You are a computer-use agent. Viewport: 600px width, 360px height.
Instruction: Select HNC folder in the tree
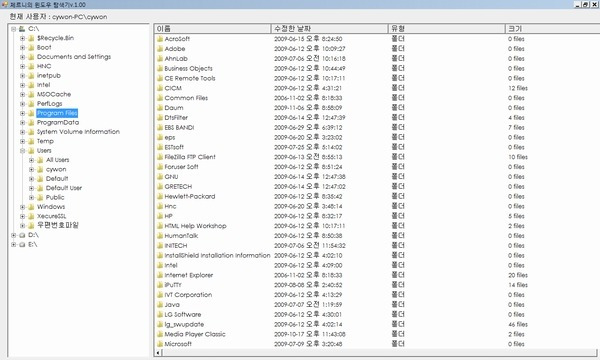44,66
